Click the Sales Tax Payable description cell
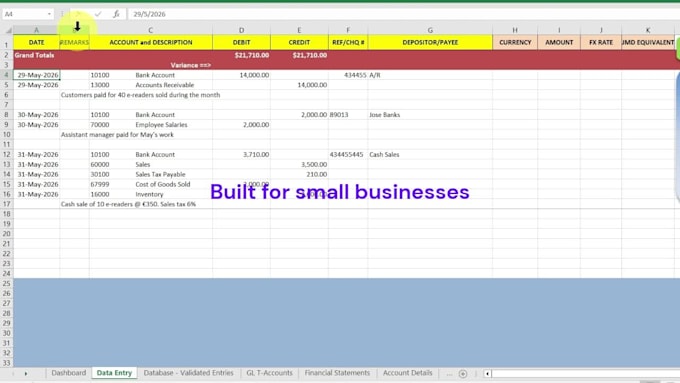Image resolution: width=680 pixels, height=383 pixels. tap(160, 174)
